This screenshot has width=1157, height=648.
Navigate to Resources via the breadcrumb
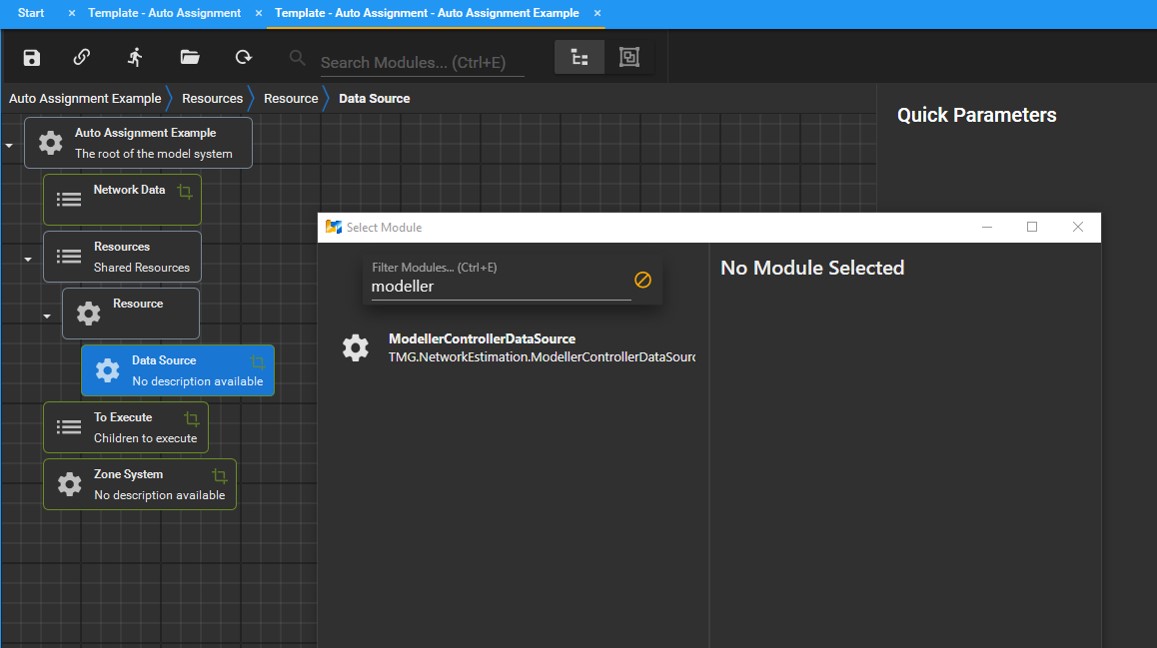click(x=212, y=98)
